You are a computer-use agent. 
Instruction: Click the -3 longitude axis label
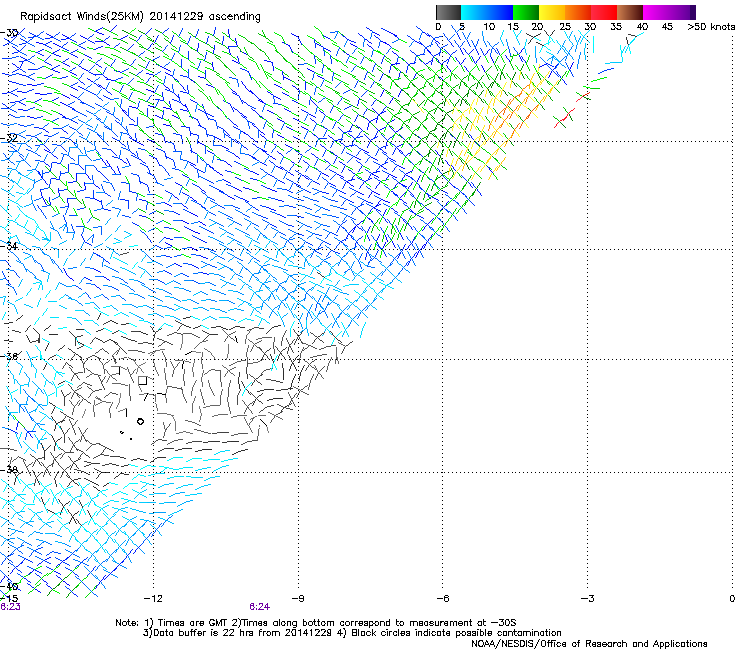[587, 599]
